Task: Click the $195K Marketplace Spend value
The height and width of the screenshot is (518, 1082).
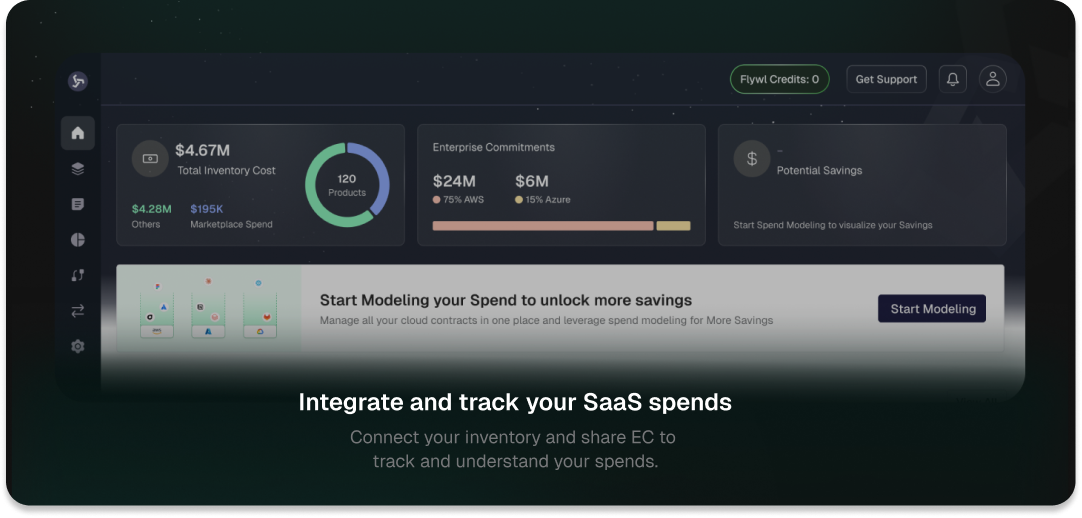Action: click(206, 209)
